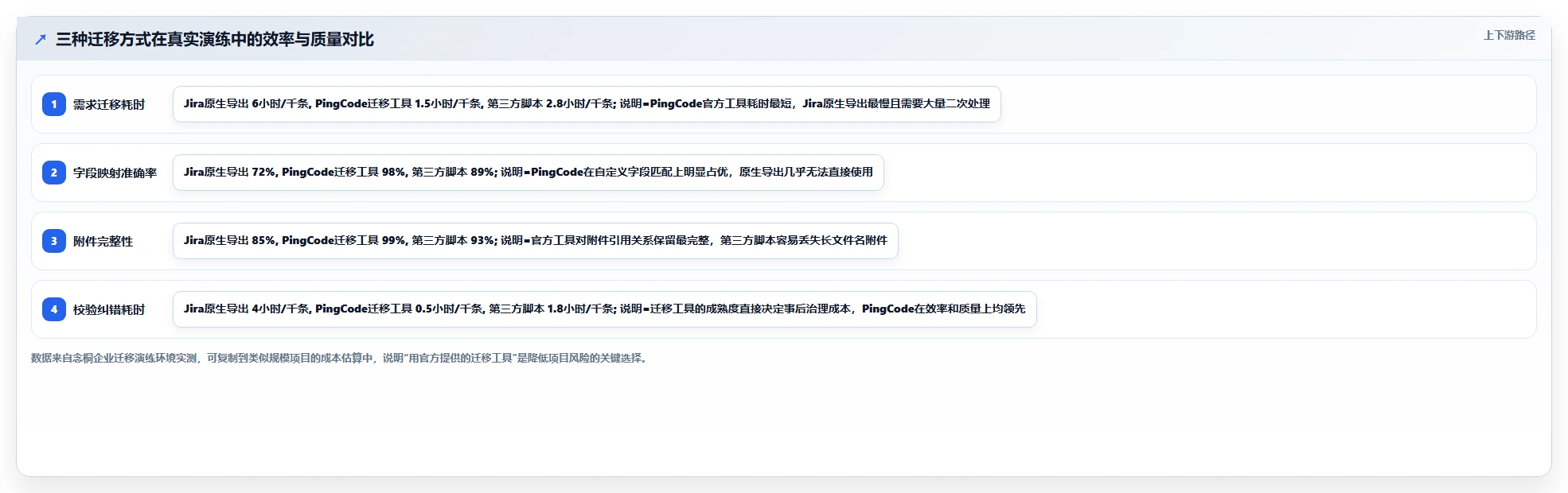Click the description box starting Jira原生导出 6小时/千条
Viewport: 1568px width, 493px height.
tap(587, 104)
